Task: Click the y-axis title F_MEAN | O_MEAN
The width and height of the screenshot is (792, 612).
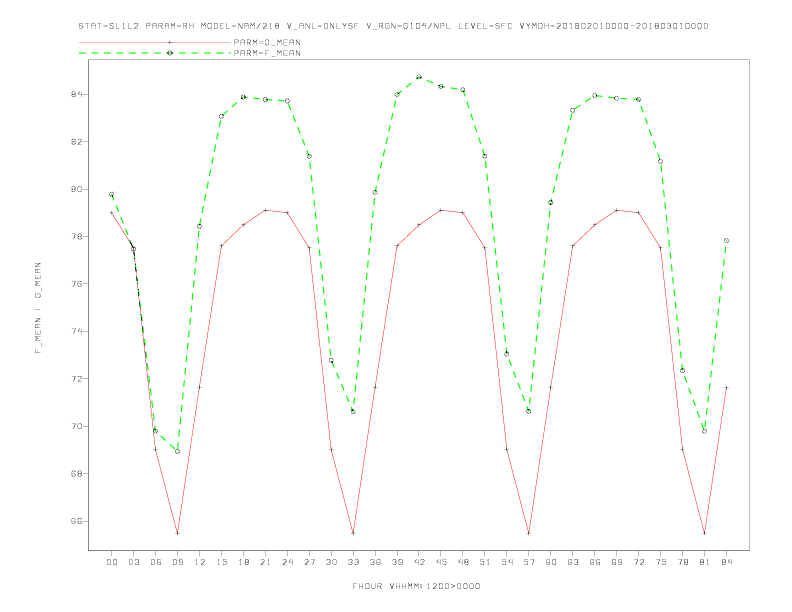Action: [38, 308]
